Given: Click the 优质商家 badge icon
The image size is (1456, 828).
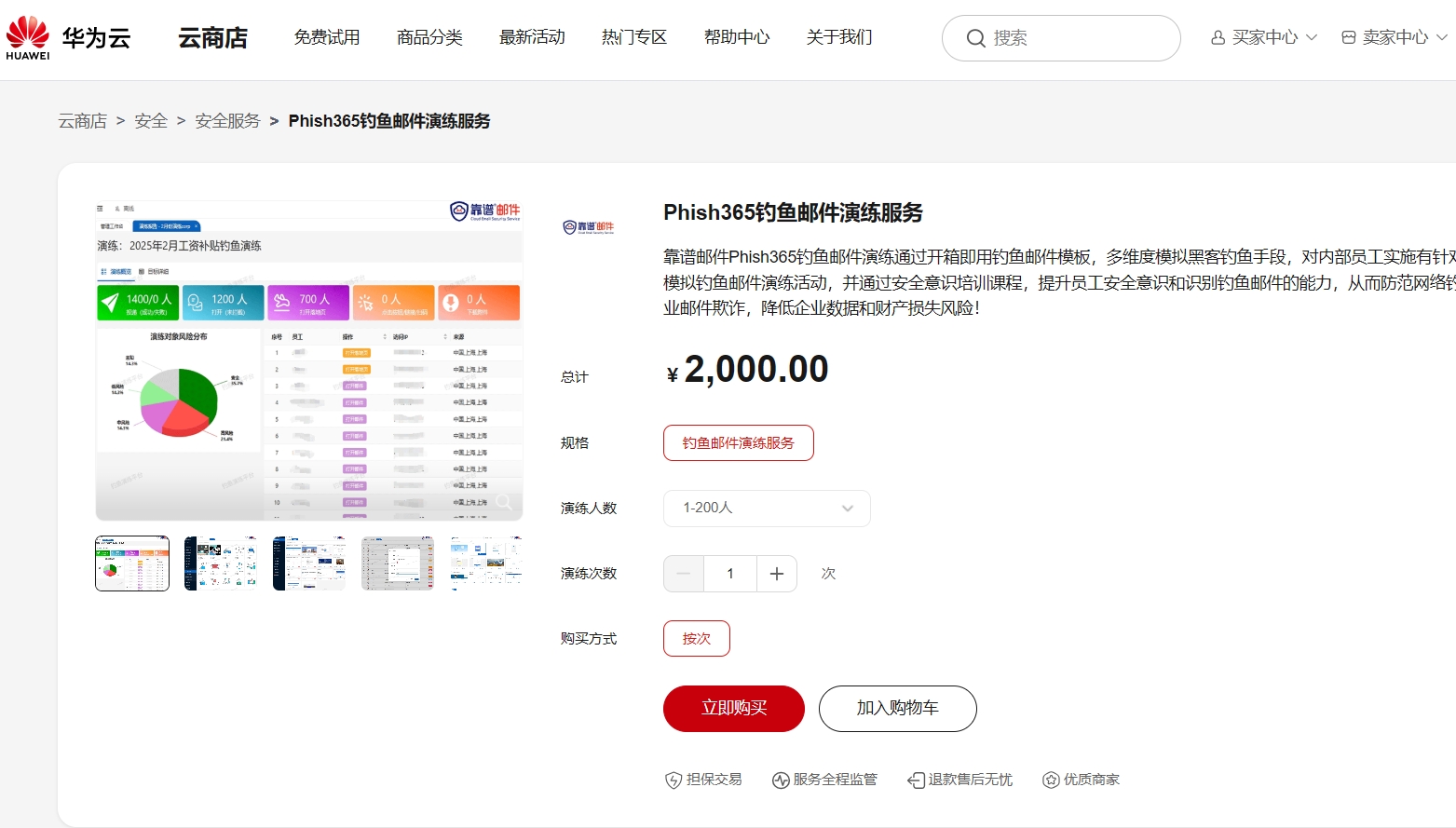Looking at the screenshot, I should [x=1051, y=780].
